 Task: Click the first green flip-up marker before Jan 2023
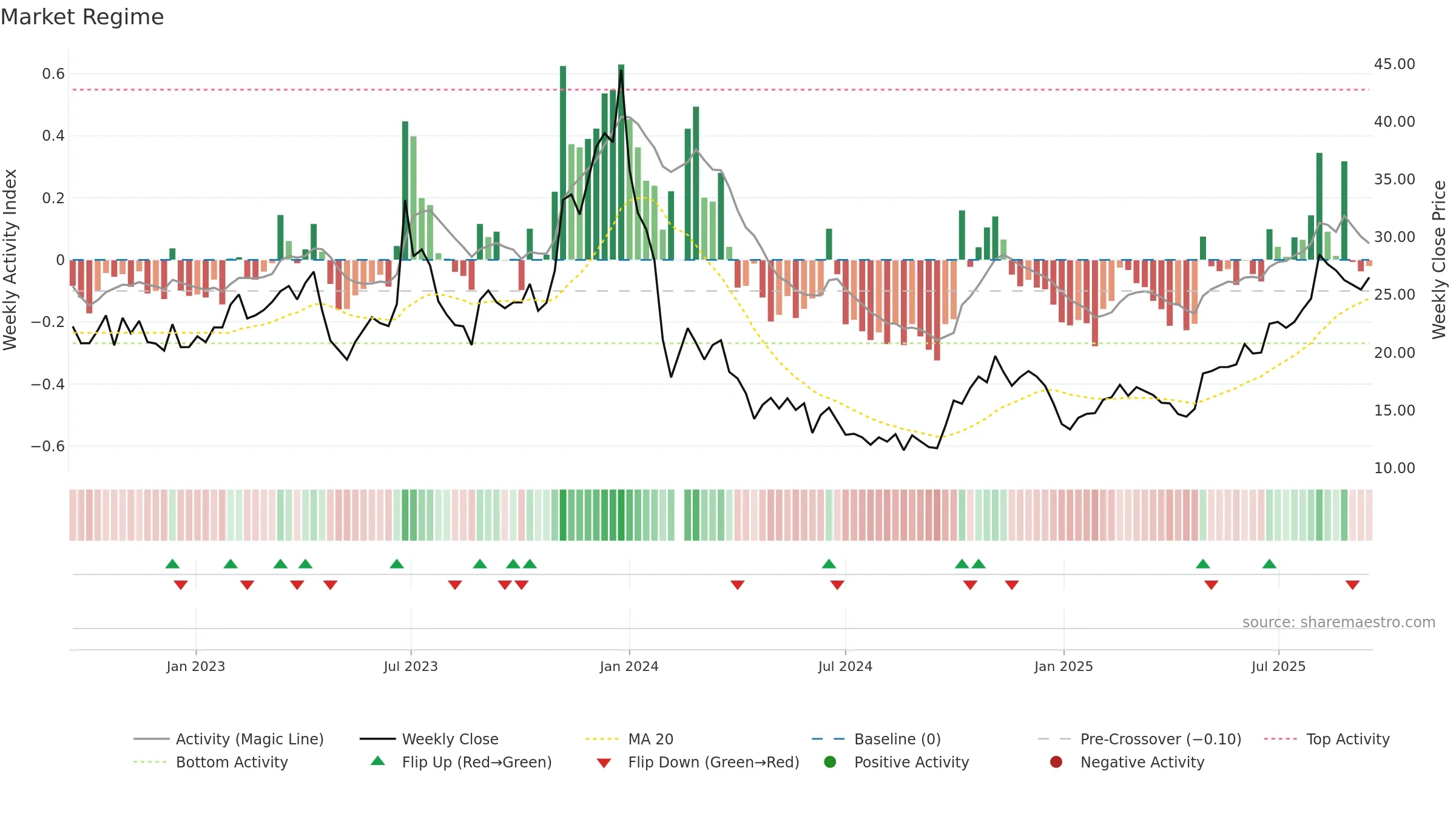[172, 564]
